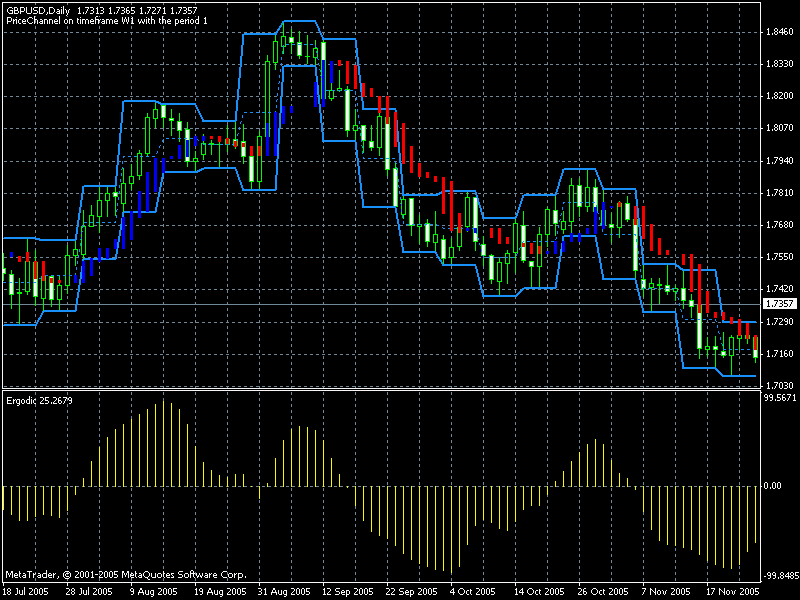The height and width of the screenshot is (600, 800).
Task: Click the 1.7940 price axis label
Action: pos(780,161)
